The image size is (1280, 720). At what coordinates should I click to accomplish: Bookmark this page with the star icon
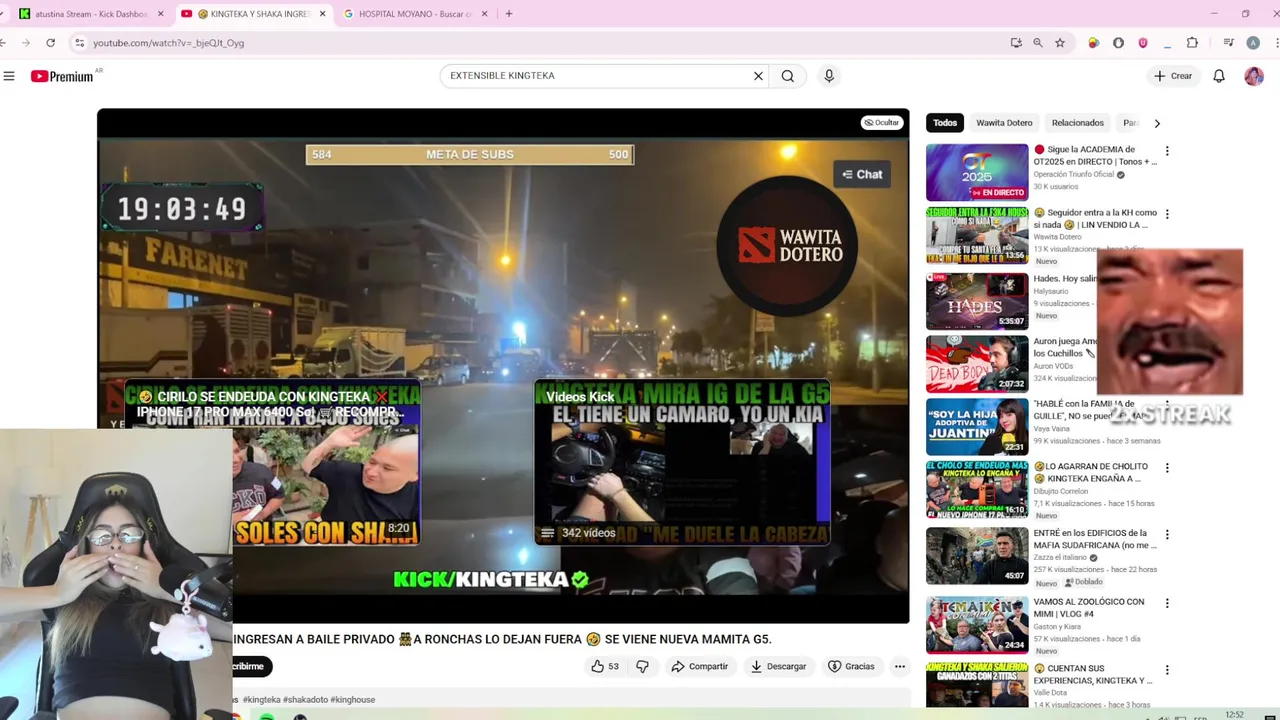pyautogui.click(x=1060, y=43)
